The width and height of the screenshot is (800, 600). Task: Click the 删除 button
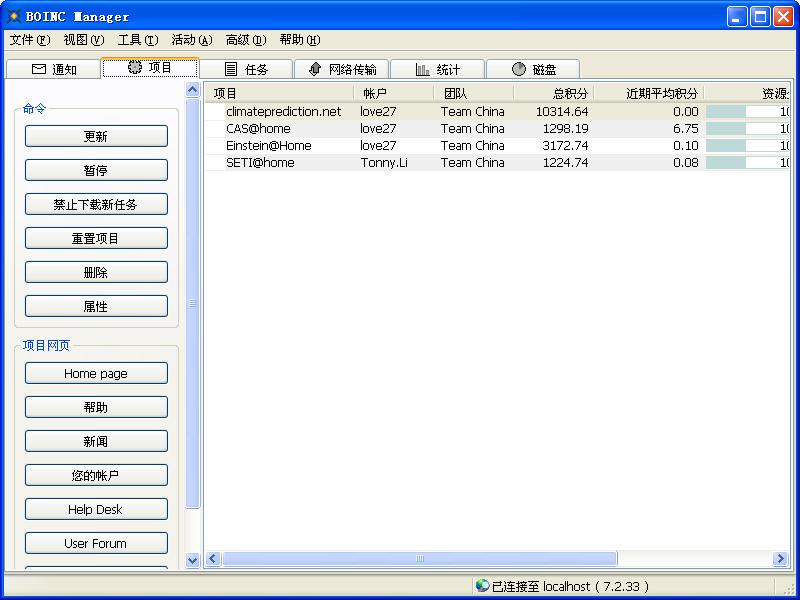[96, 272]
